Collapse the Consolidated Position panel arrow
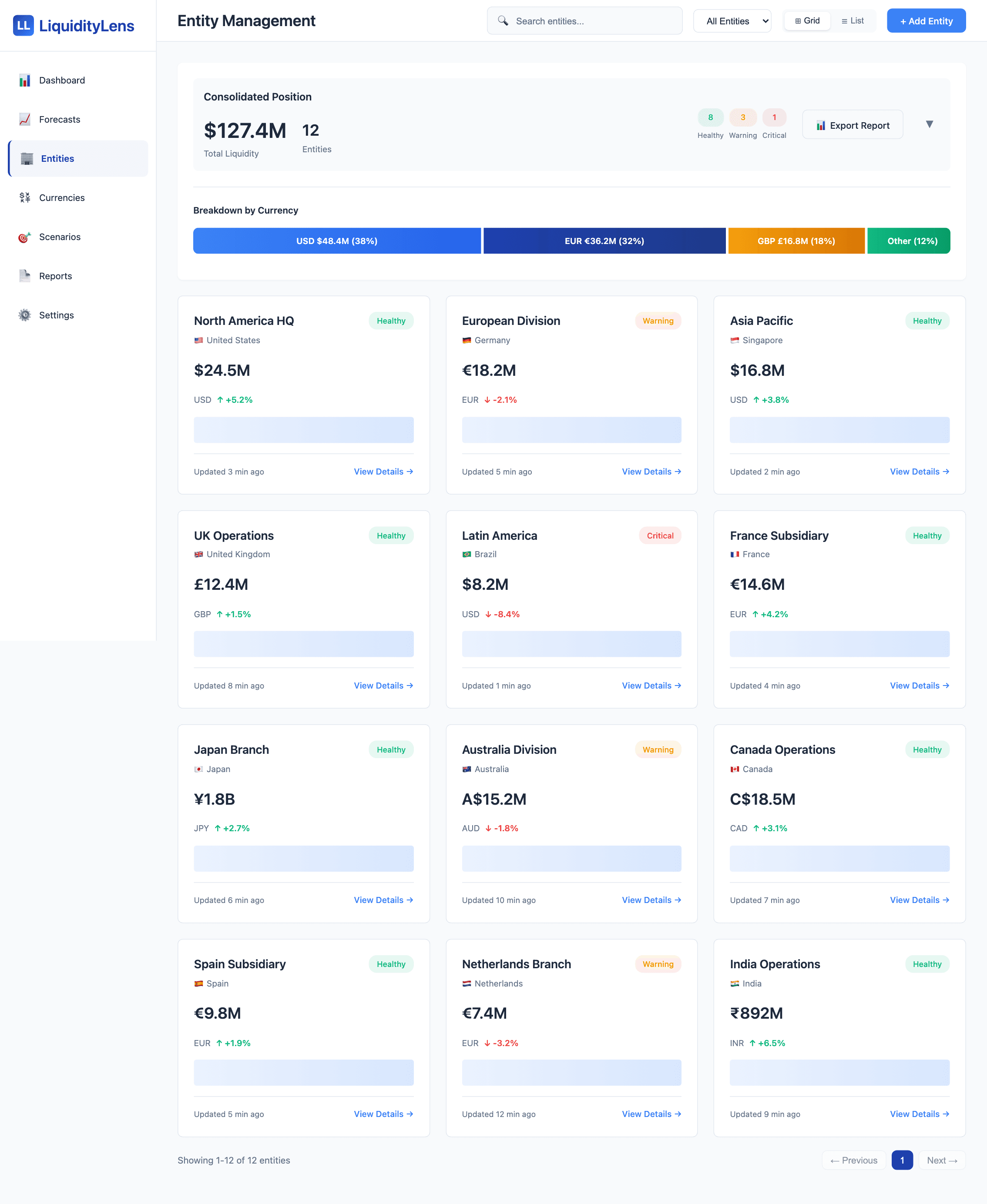 pos(929,124)
